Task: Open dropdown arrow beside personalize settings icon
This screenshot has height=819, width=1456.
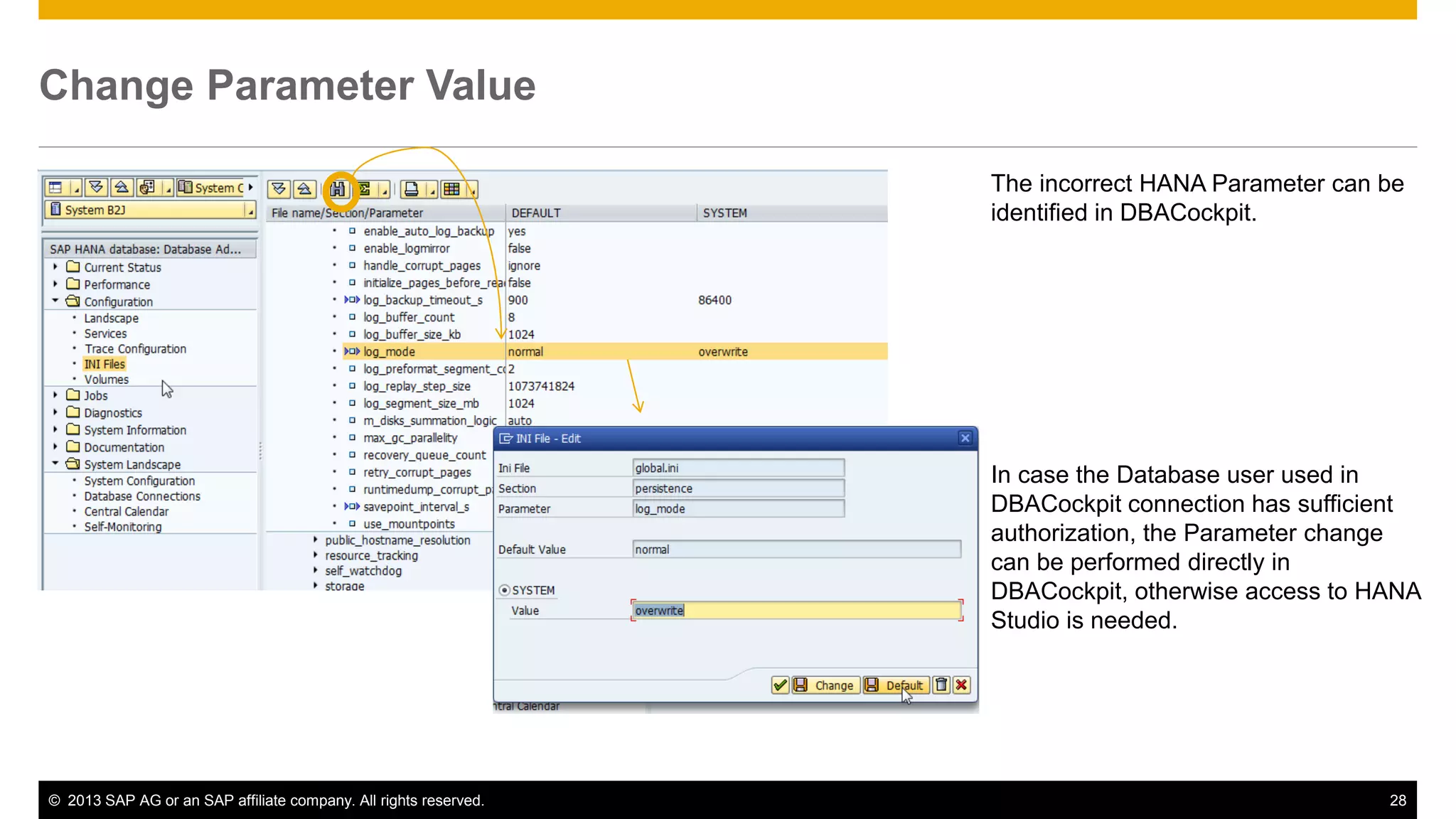Action: [x=167, y=189]
